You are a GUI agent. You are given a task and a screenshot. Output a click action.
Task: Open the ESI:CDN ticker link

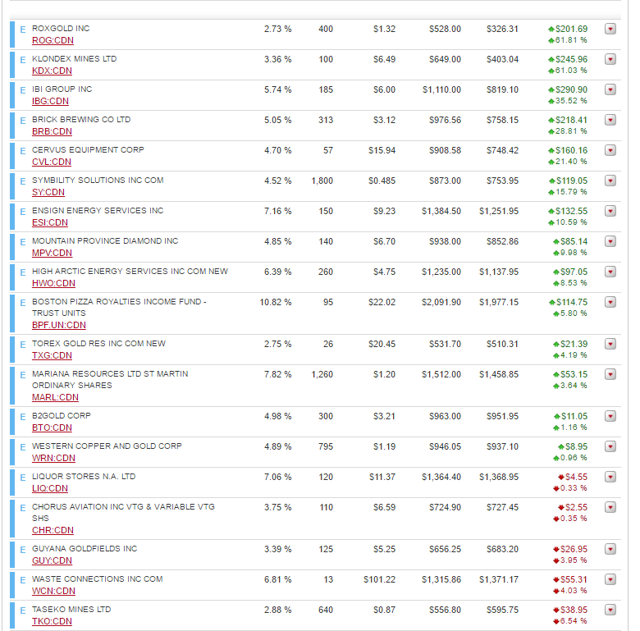click(x=50, y=222)
